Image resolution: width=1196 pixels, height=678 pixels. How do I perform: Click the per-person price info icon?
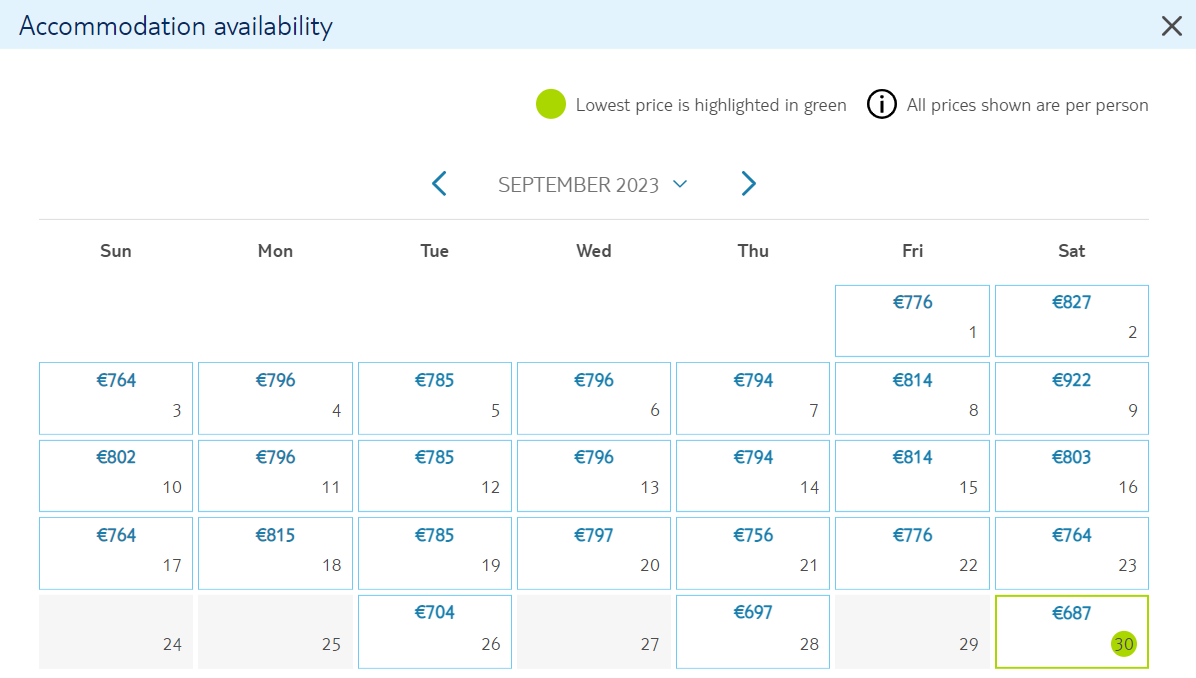(882, 104)
